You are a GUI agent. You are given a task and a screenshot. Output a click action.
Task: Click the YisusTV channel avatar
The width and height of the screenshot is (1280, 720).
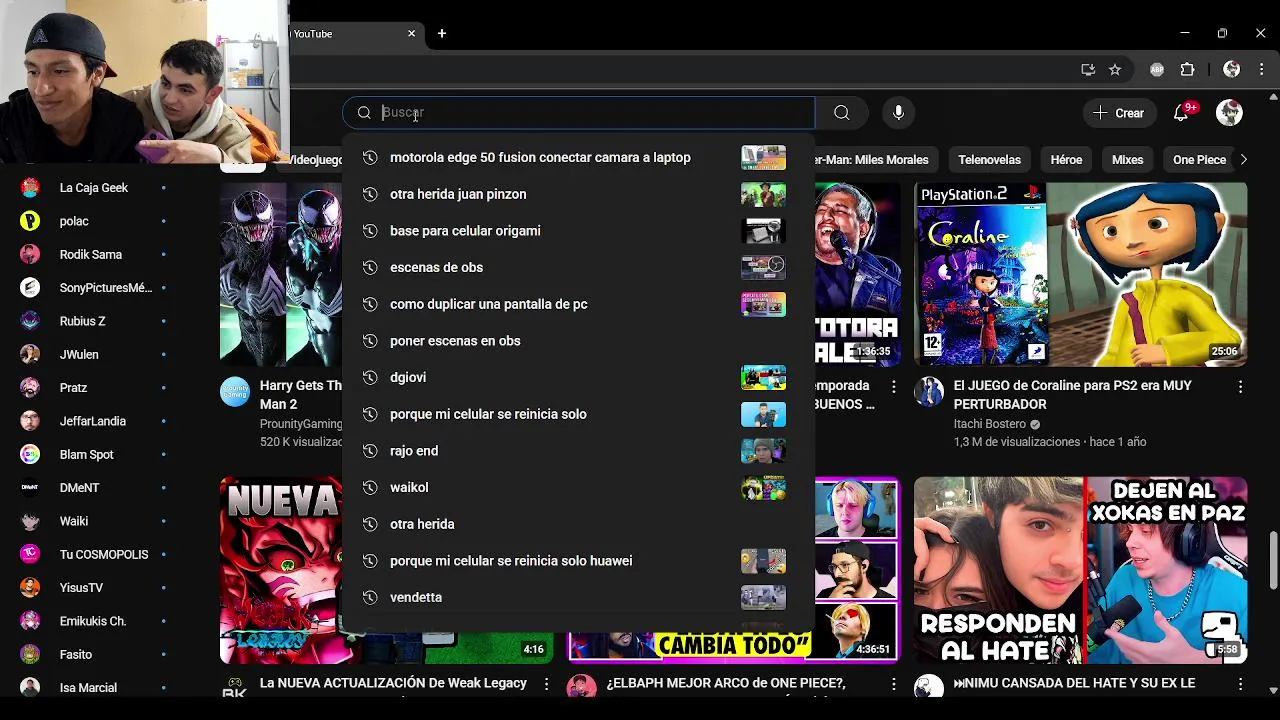tap(30, 588)
